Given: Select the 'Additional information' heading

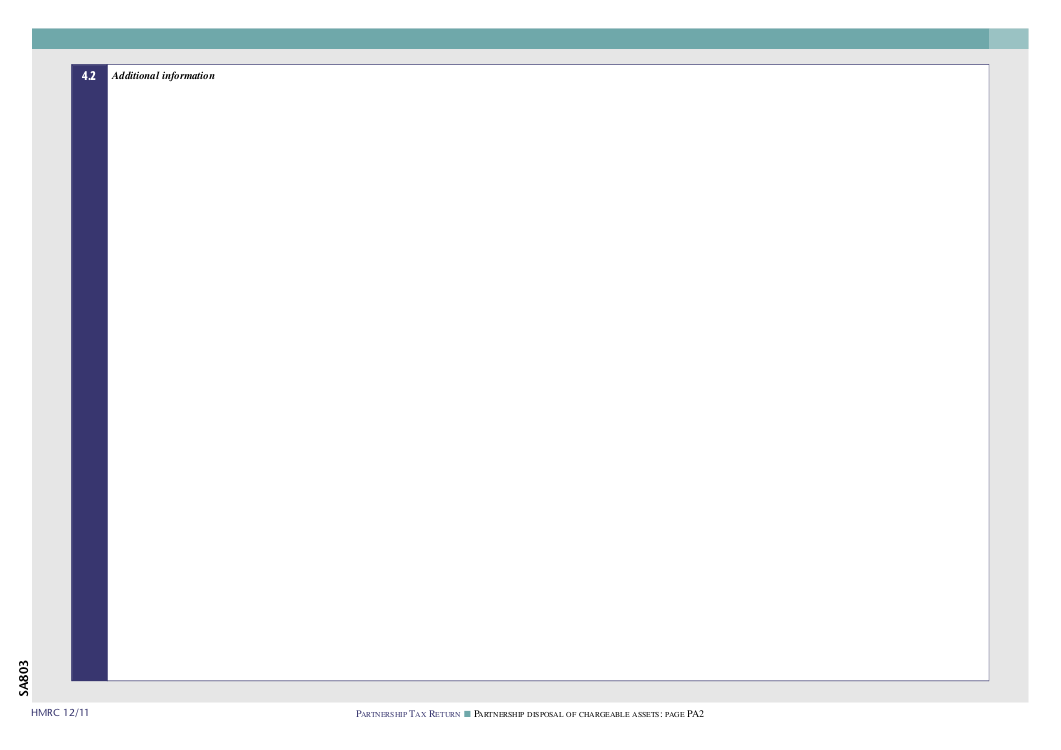Looking at the screenshot, I should (163, 76).
